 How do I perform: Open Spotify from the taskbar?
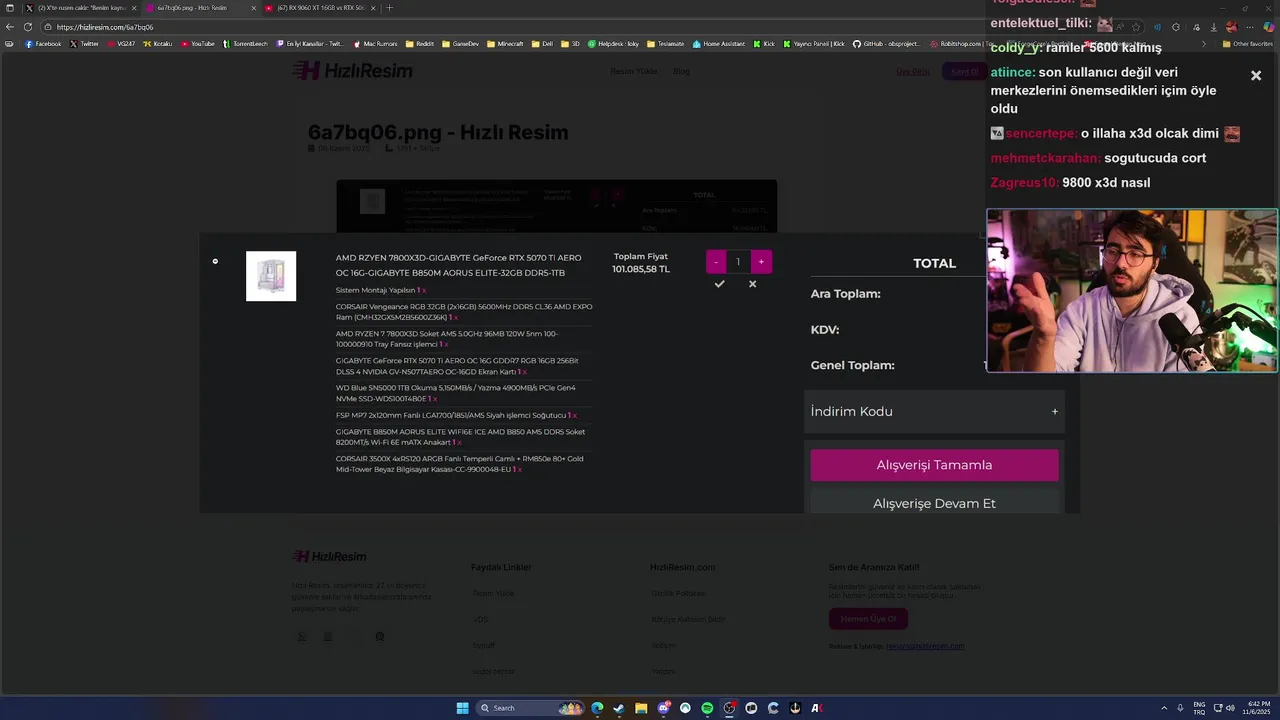coord(707,708)
